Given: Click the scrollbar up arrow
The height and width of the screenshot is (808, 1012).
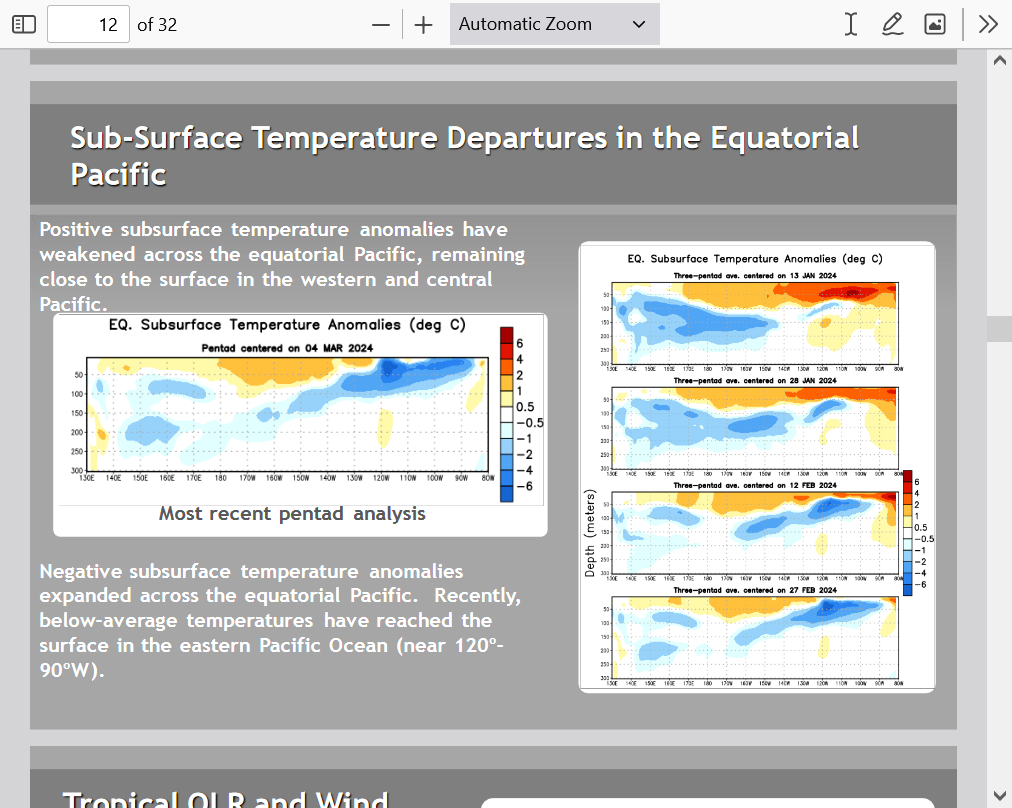Looking at the screenshot, I should click(1000, 61).
